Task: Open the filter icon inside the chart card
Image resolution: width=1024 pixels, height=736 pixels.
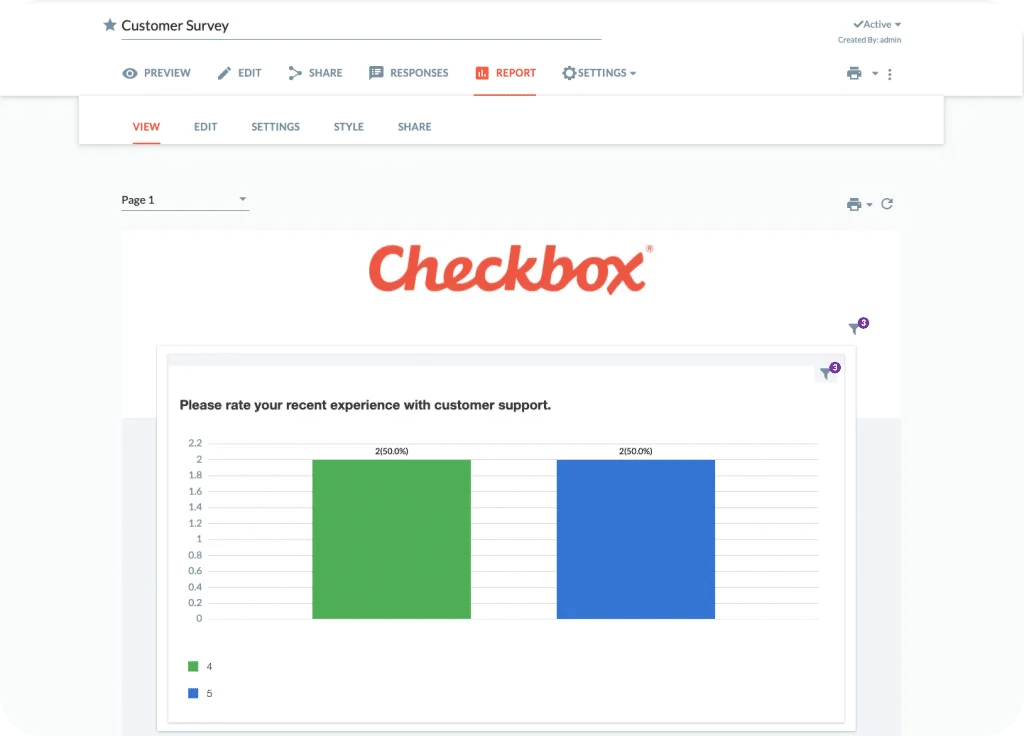Action: (826, 372)
